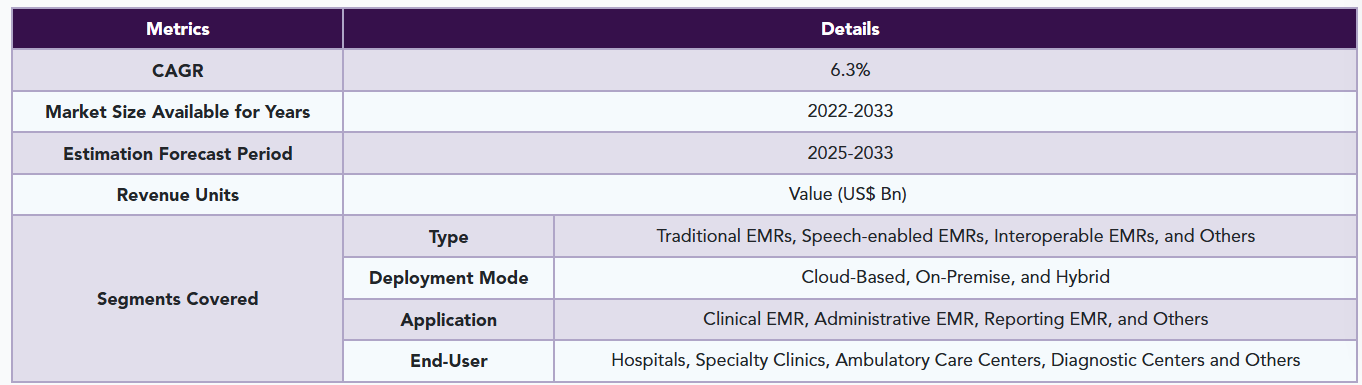Click the 2025-2033 forecast value
Image resolution: width=1362 pixels, height=385 pixels.
[850, 154]
